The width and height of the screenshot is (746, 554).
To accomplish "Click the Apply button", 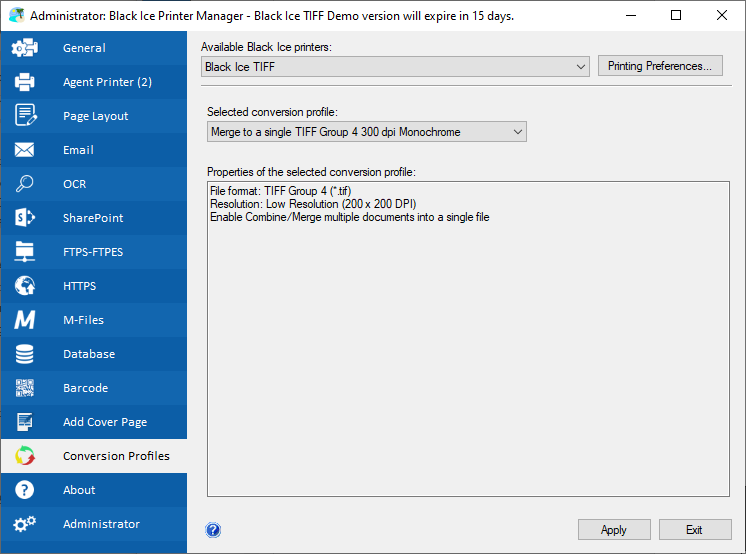I will coord(614,530).
